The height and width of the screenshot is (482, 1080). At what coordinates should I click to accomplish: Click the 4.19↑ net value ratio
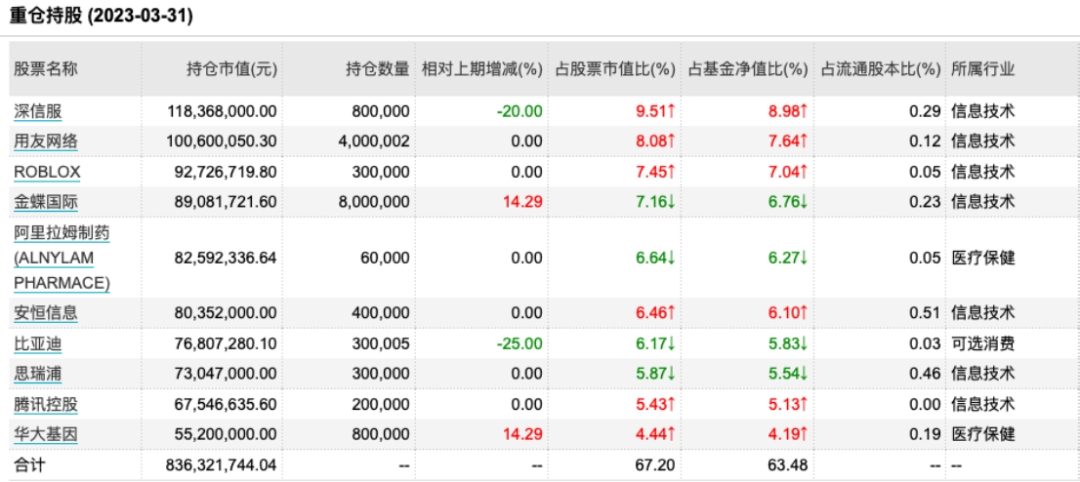coord(789,434)
